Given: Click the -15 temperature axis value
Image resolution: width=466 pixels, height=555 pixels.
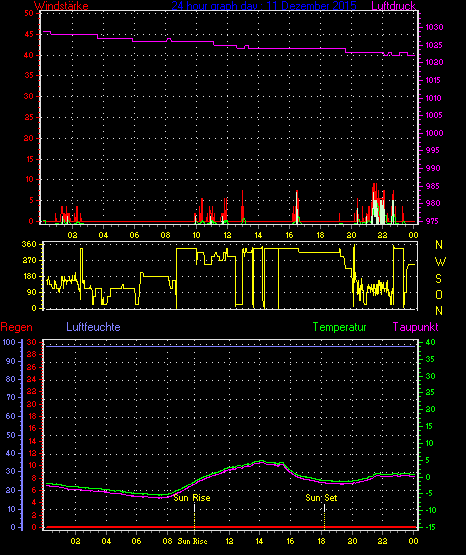Looking at the screenshot, I should click(x=430, y=527).
